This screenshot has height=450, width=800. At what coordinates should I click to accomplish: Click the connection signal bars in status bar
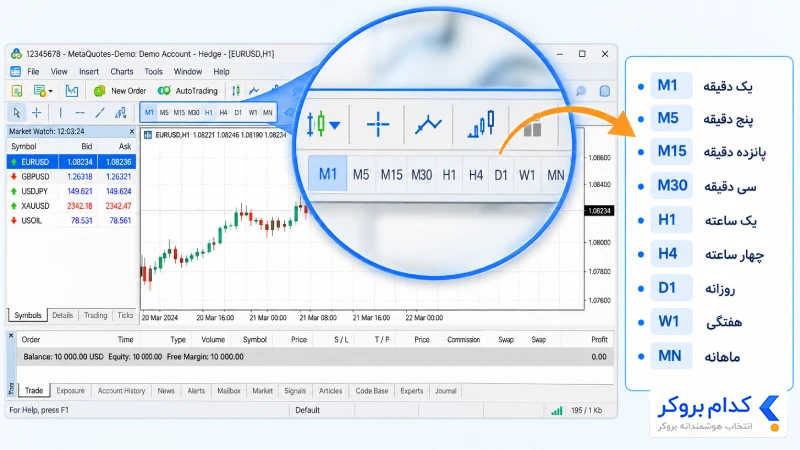(x=557, y=410)
